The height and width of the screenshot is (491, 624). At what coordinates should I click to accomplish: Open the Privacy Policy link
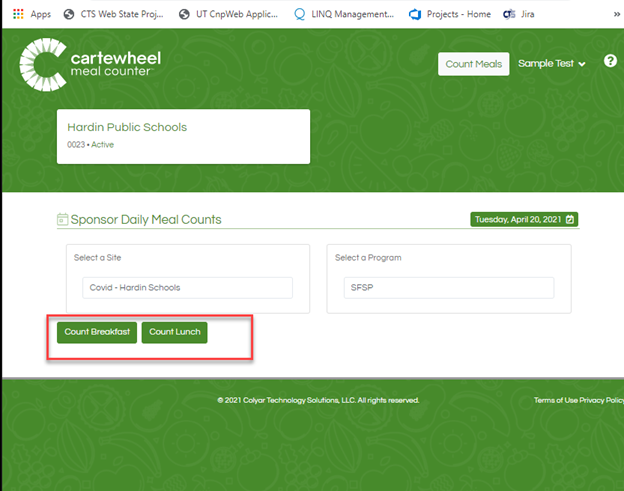601,400
